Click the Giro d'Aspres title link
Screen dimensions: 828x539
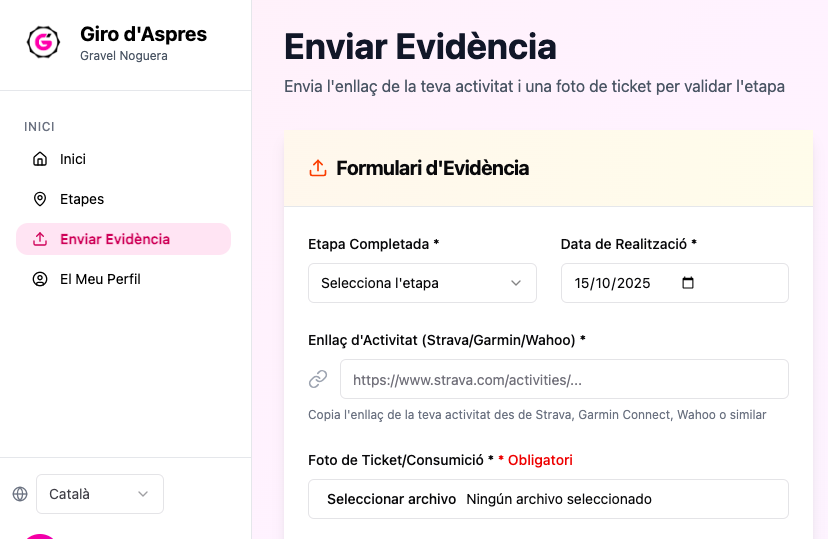pos(143,34)
